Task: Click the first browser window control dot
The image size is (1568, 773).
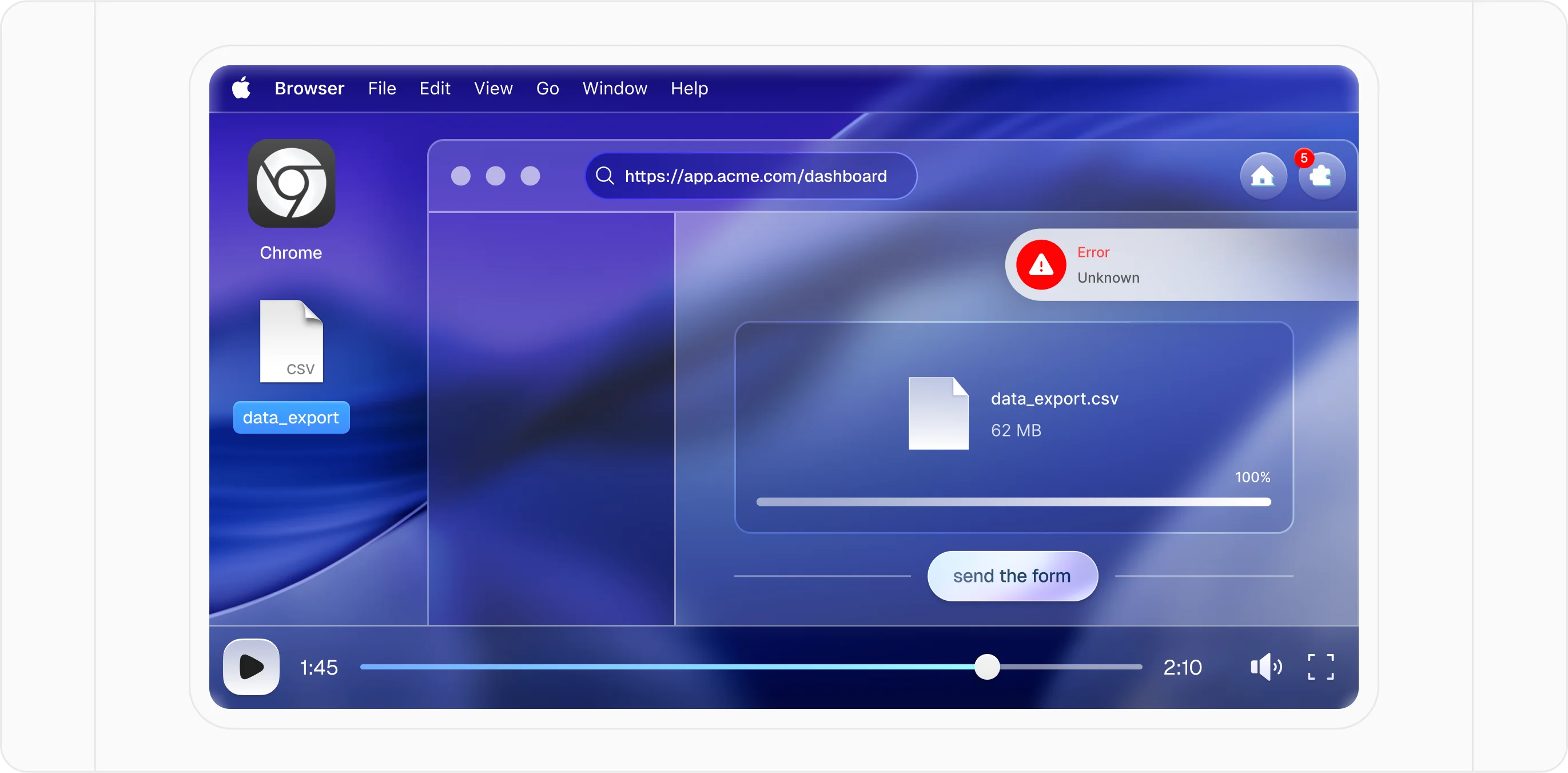Action: coord(460,176)
